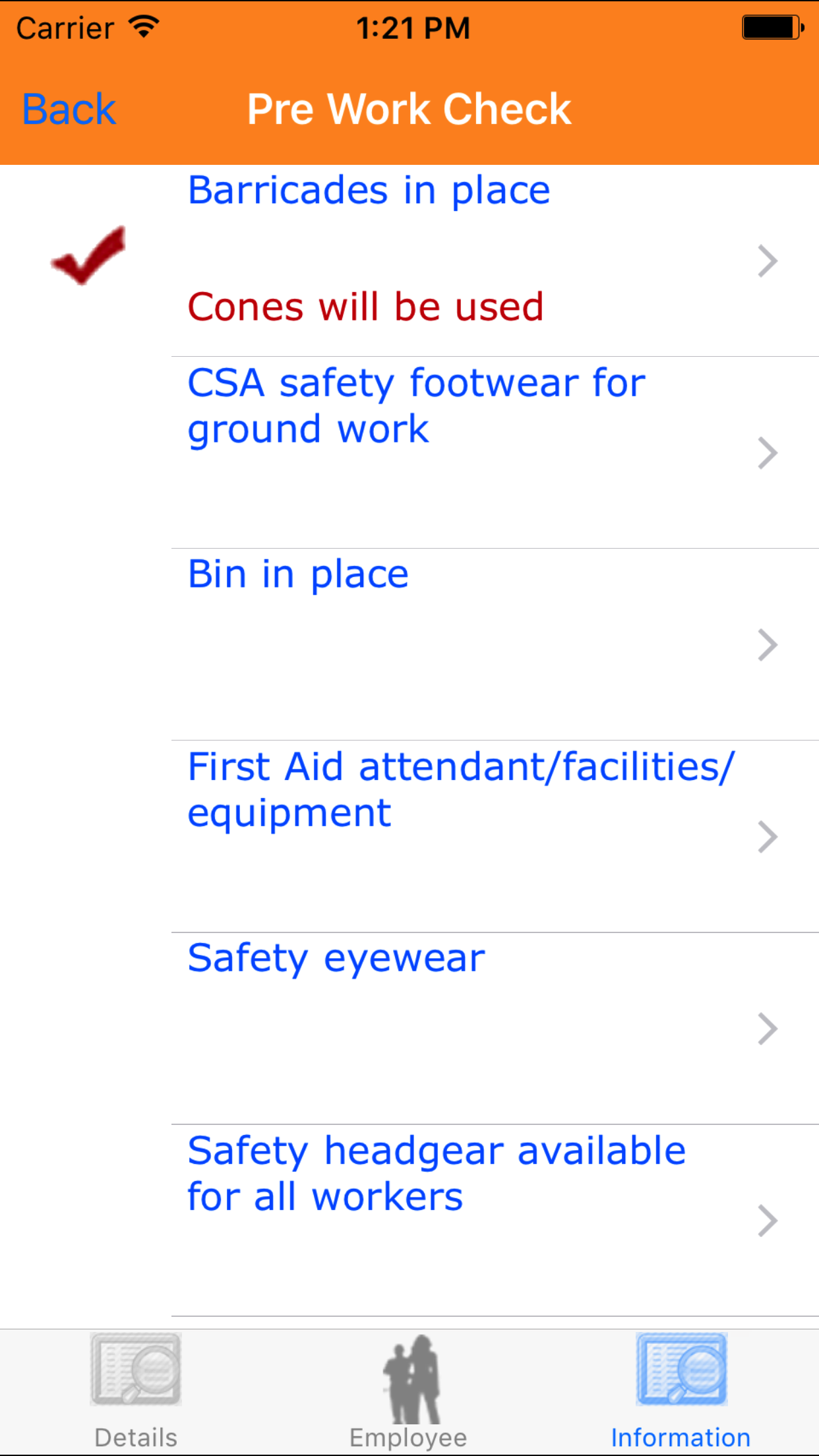This screenshot has height=1456, width=819.
Task: Expand the Bin in place chevron
Action: 767,645
